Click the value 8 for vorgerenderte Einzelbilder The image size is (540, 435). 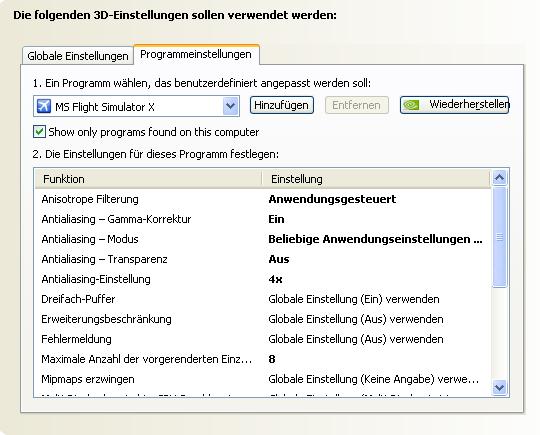[x=272, y=359]
